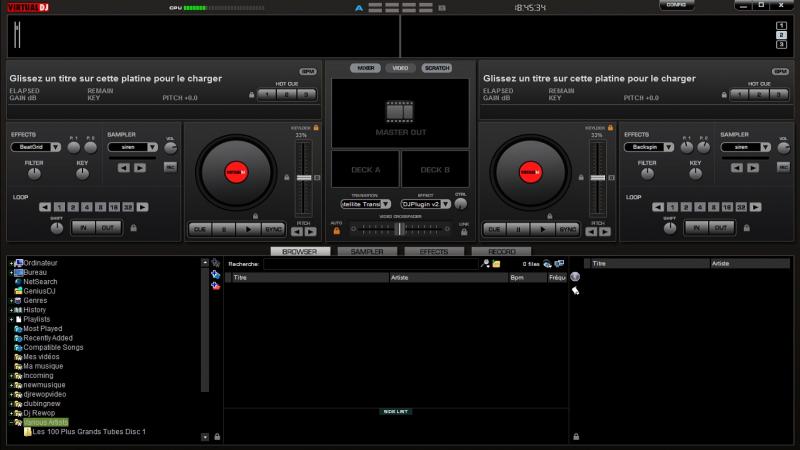800x450 pixels.
Task: Double right deck loop length arrow
Action: point(756,207)
